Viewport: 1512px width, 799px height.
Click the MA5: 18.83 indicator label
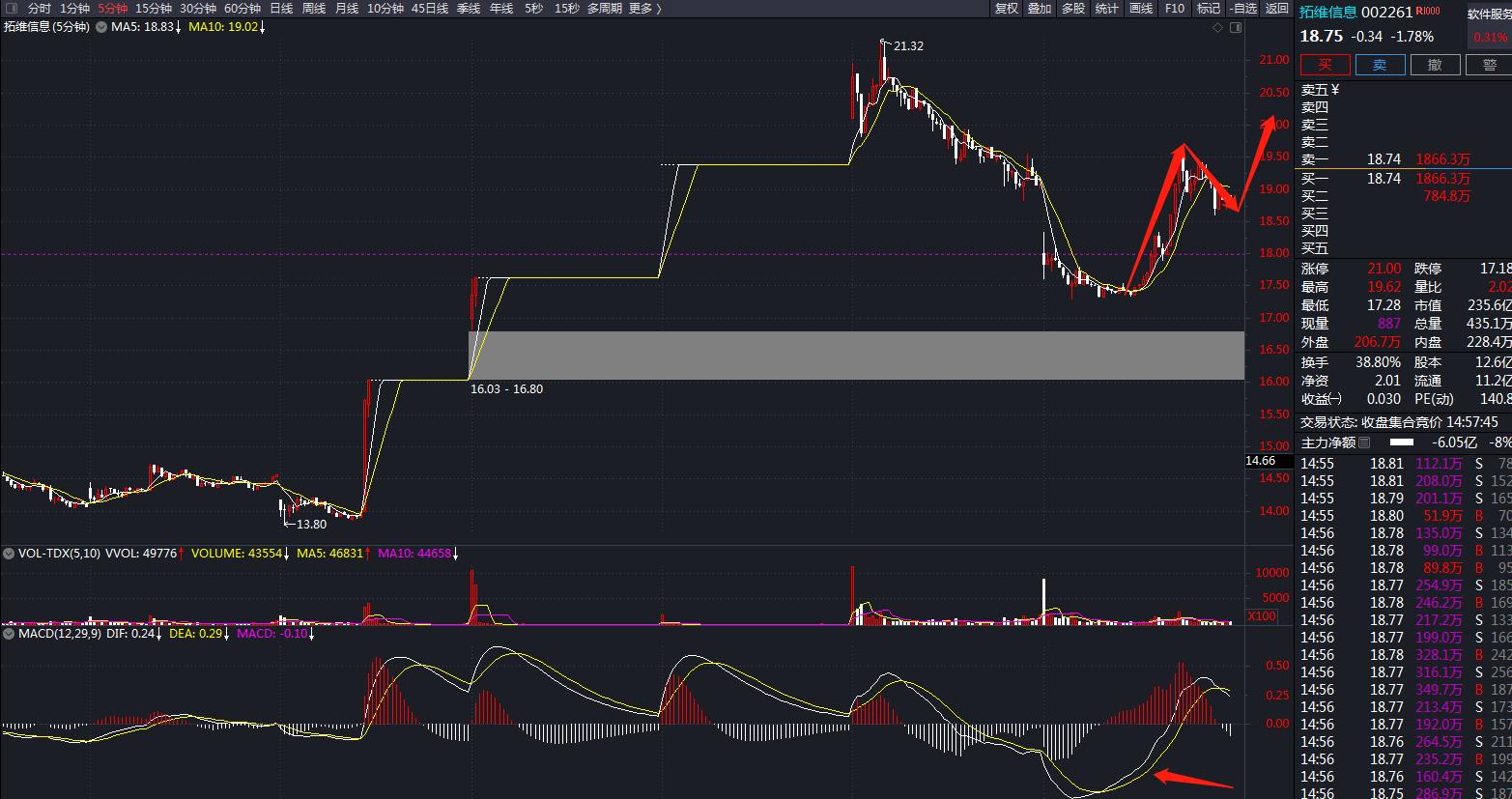click(147, 27)
